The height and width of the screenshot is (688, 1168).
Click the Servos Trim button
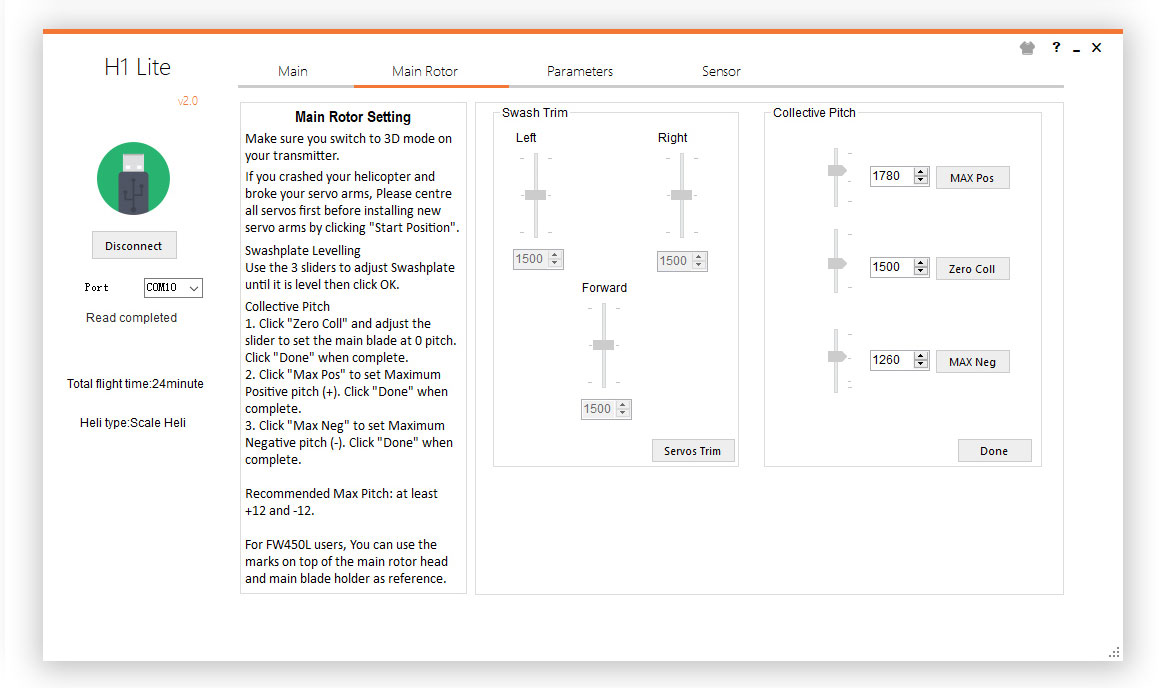coord(692,451)
